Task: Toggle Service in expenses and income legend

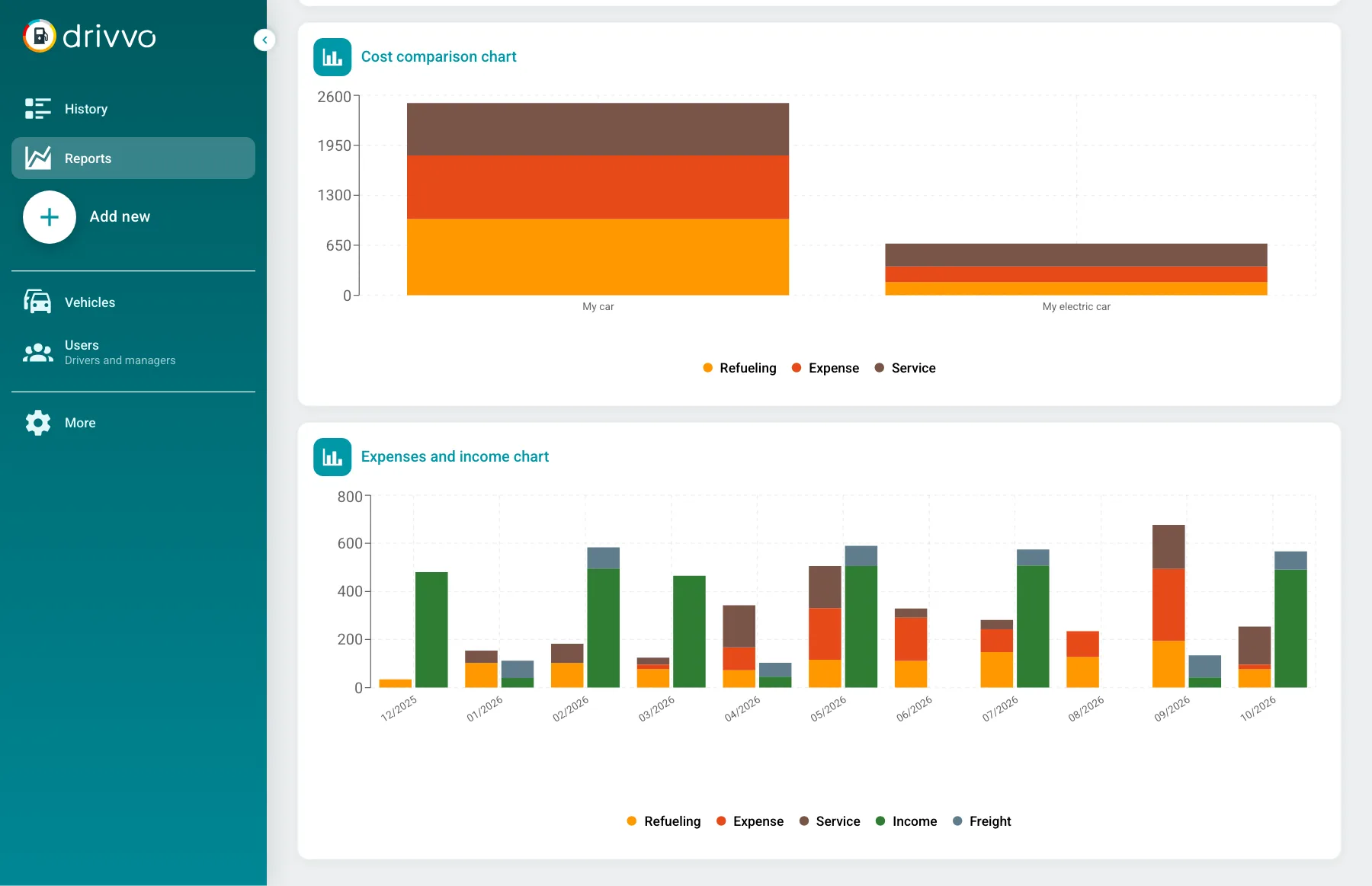Action: click(829, 821)
